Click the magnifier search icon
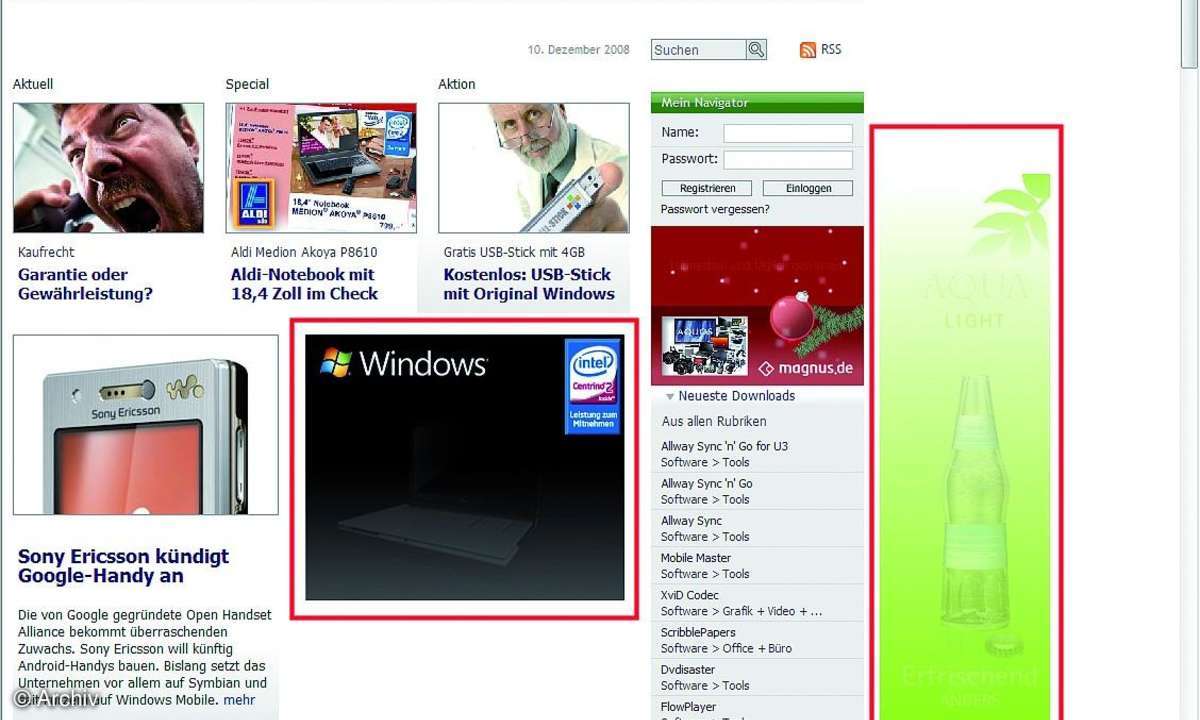The height and width of the screenshot is (720, 1200). [x=756, y=49]
